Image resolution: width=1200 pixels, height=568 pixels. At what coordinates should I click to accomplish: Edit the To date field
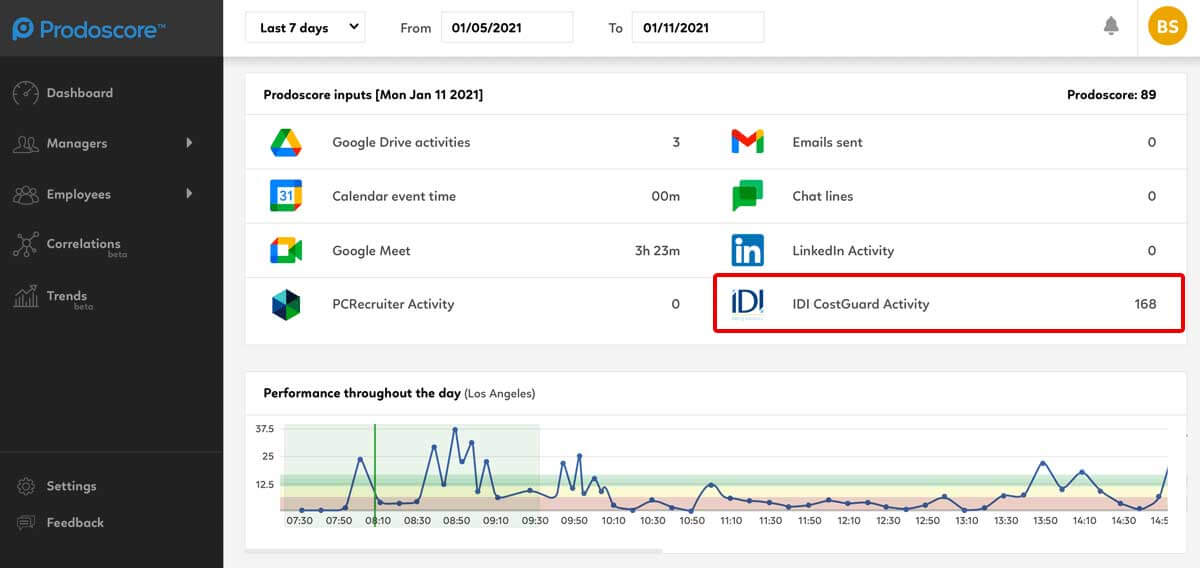(x=698, y=28)
